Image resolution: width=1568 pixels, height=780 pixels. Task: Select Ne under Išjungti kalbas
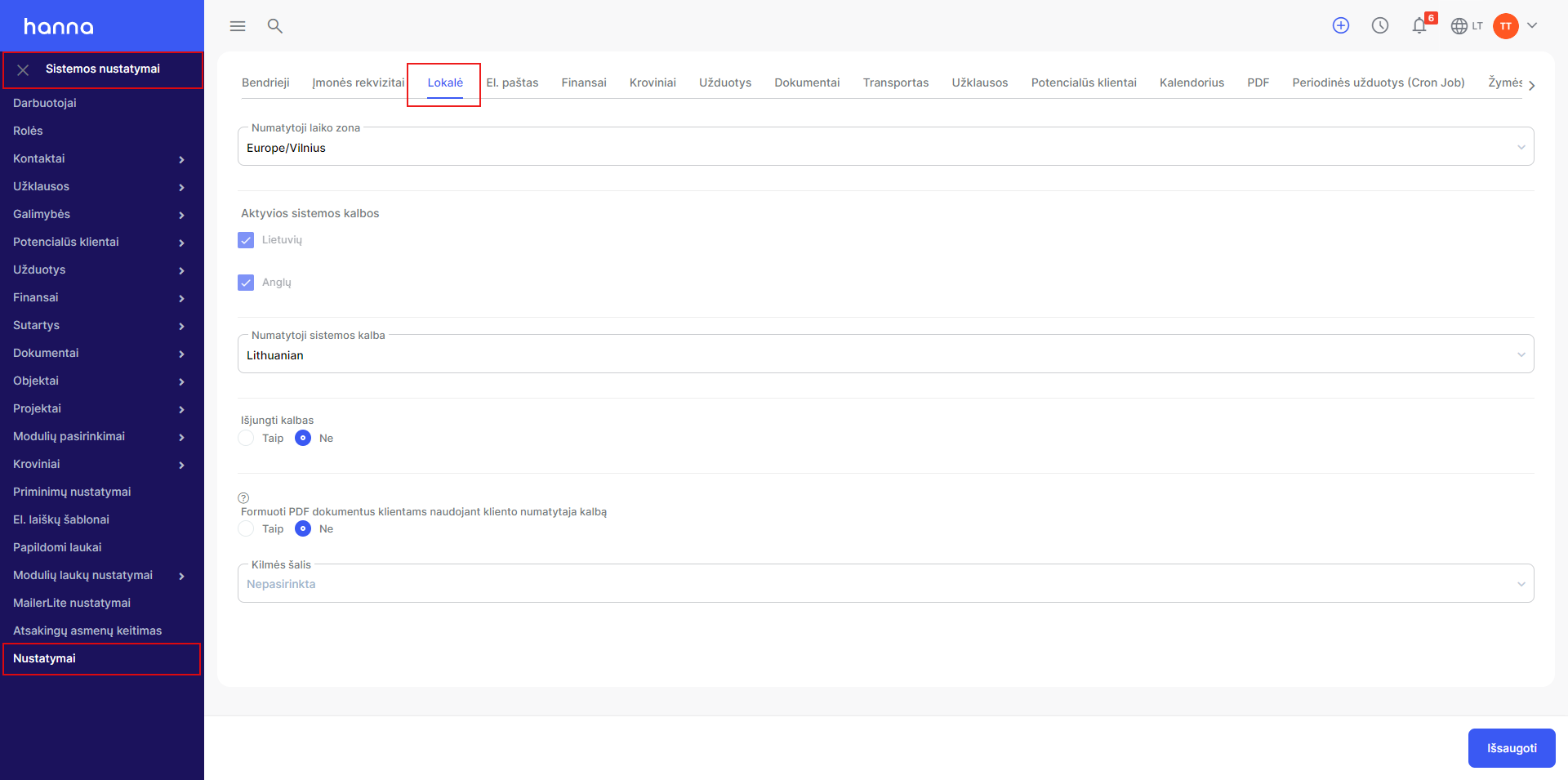pos(303,438)
